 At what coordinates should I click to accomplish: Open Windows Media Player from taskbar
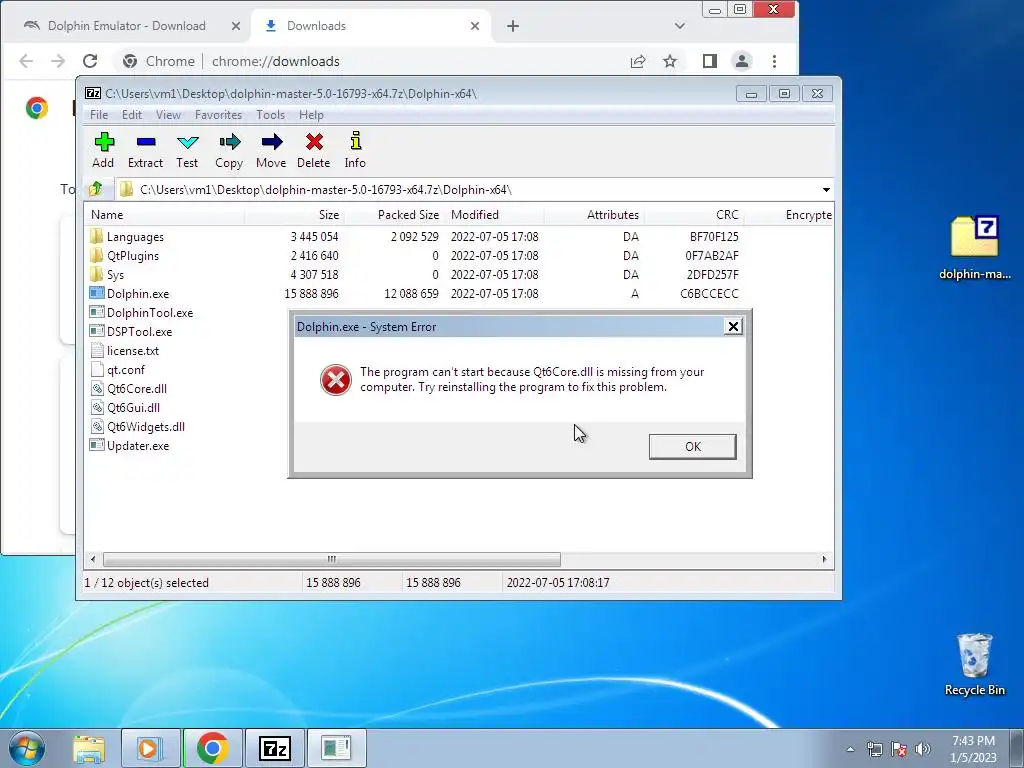150,748
